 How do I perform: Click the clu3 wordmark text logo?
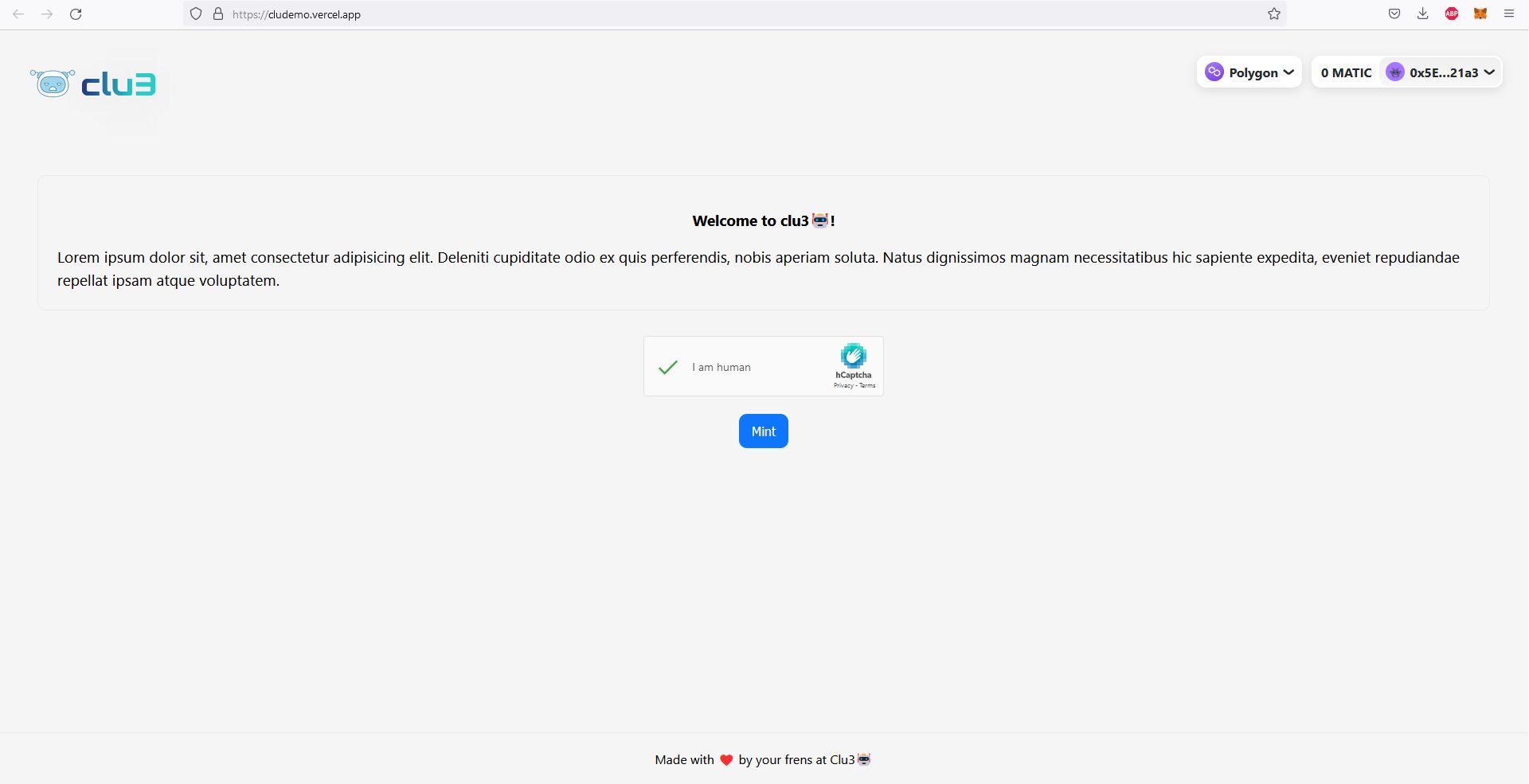[119, 84]
